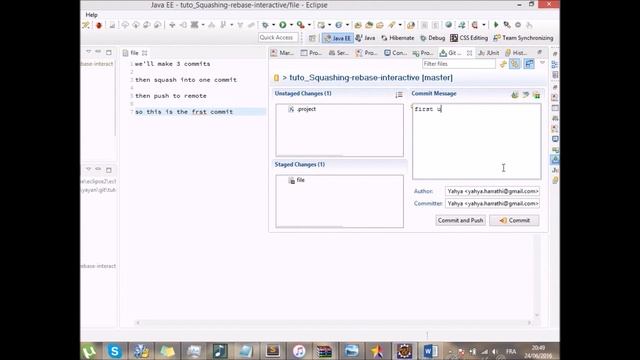
Task: Click the Filter files field
Action: [x=459, y=64]
